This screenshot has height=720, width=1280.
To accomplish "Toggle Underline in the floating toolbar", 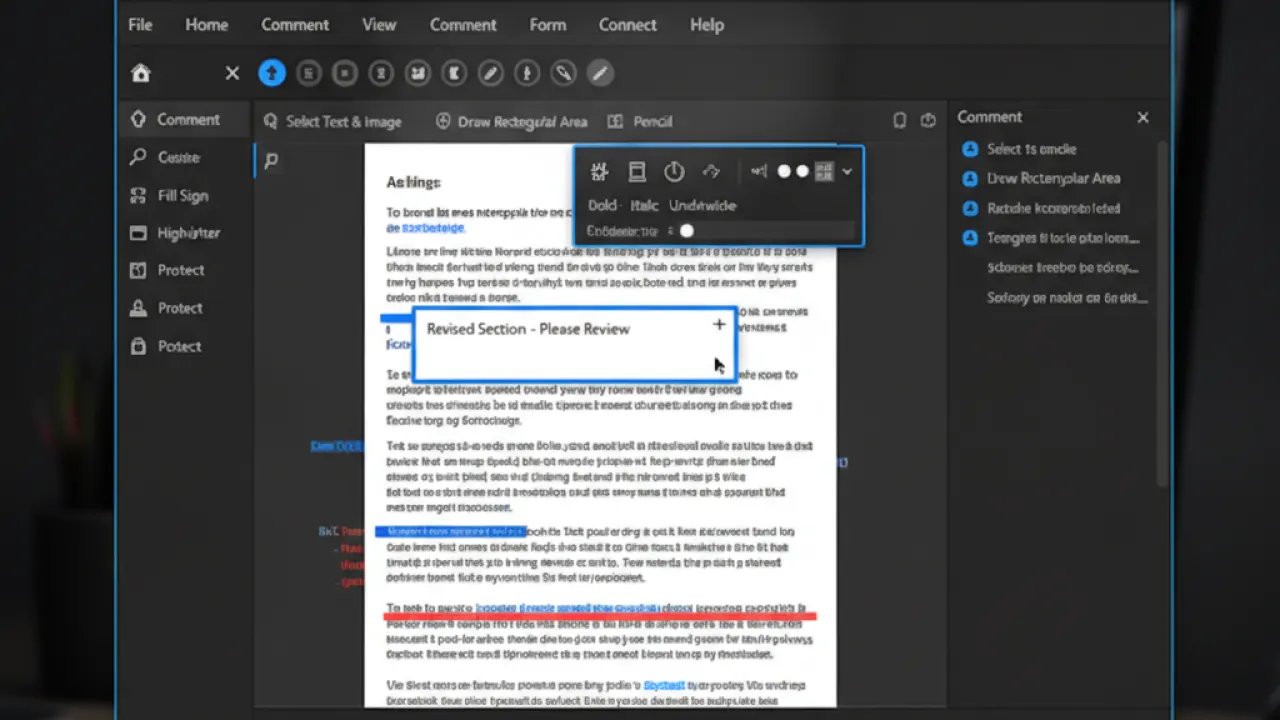I will (x=702, y=205).
